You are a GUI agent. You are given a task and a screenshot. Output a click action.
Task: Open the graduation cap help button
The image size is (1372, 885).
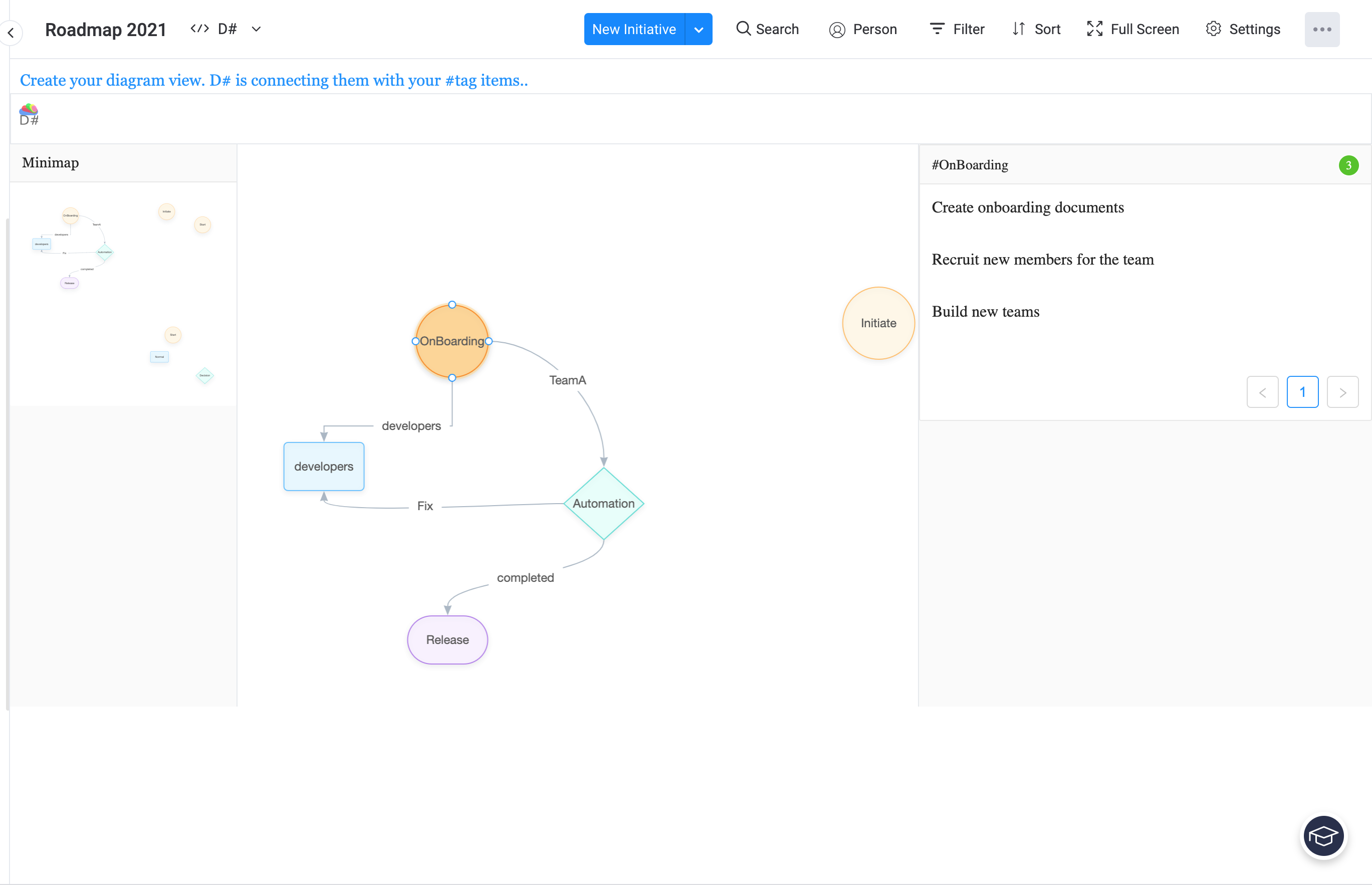[x=1323, y=836]
